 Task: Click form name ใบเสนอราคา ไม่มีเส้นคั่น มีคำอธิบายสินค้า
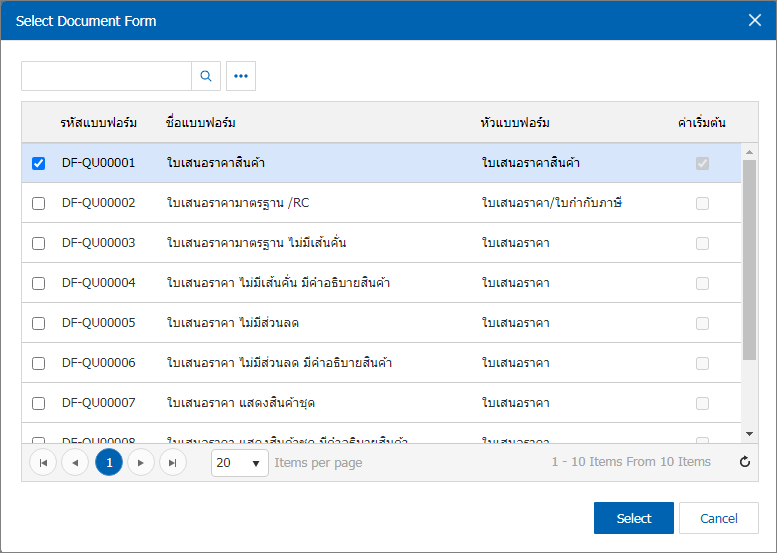pyautogui.click(x=278, y=283)
